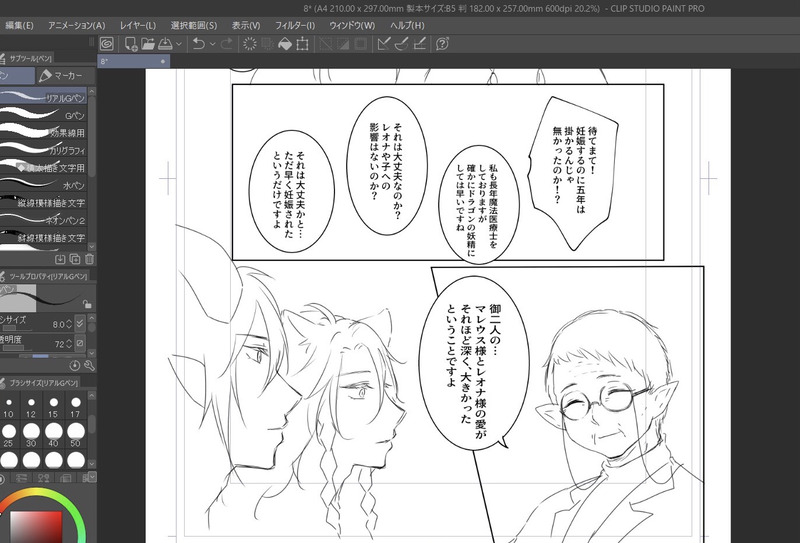Choose the 水ペン brush
Image resolution: width=800 pixels, height=543 pixels.
pyautogui.click(x=43, y=185)
